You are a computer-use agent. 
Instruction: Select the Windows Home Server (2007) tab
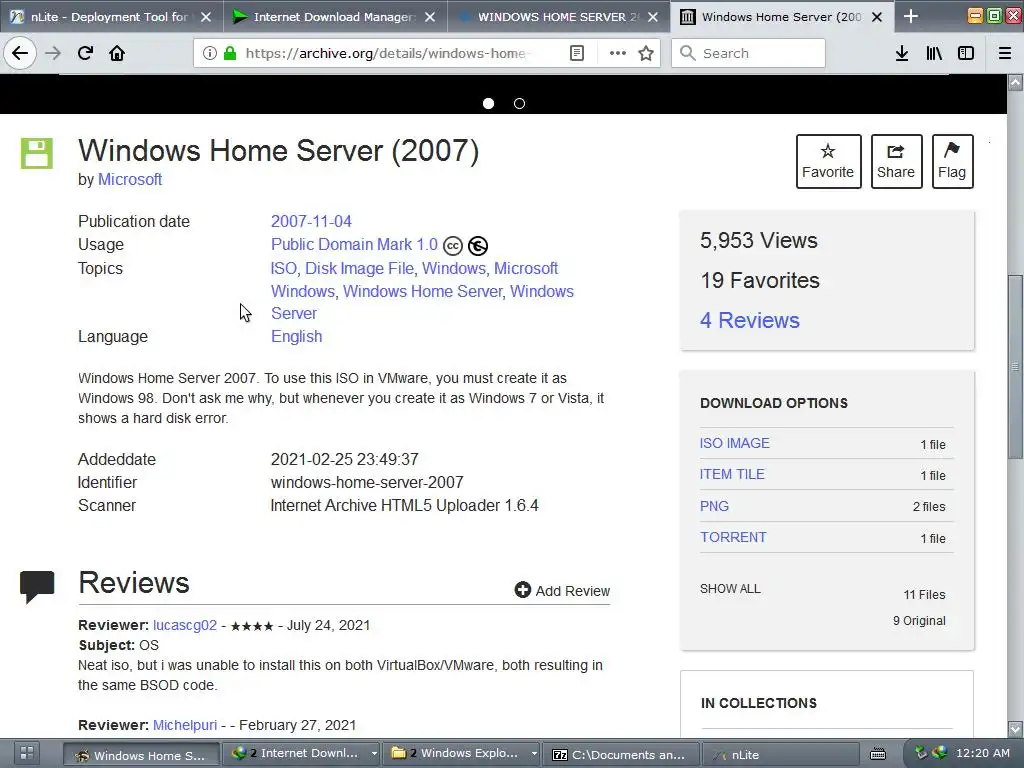[x=782, y=16]
